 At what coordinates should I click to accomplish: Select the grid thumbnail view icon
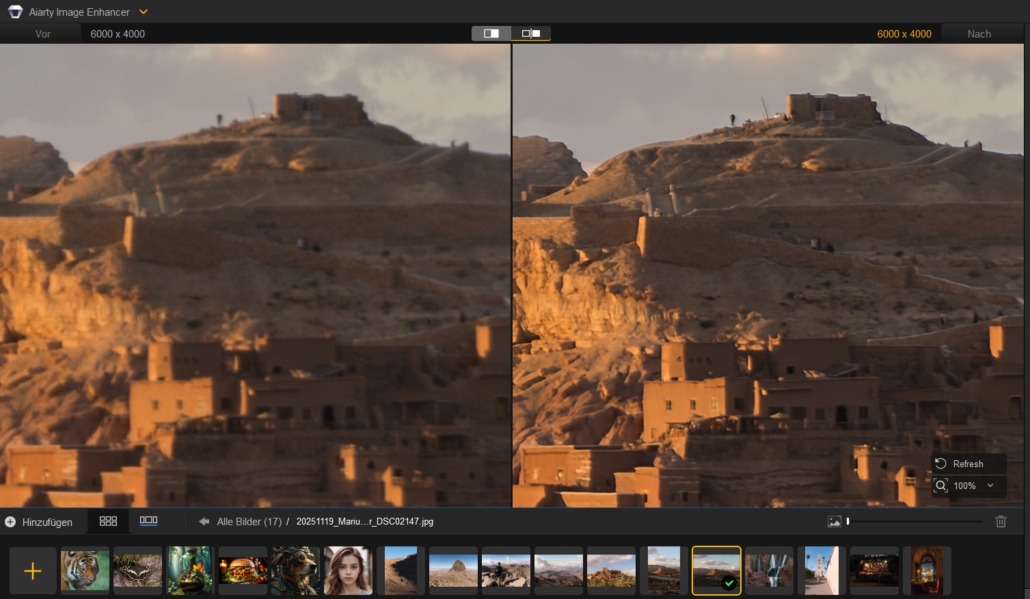click(x=108, y=521)
